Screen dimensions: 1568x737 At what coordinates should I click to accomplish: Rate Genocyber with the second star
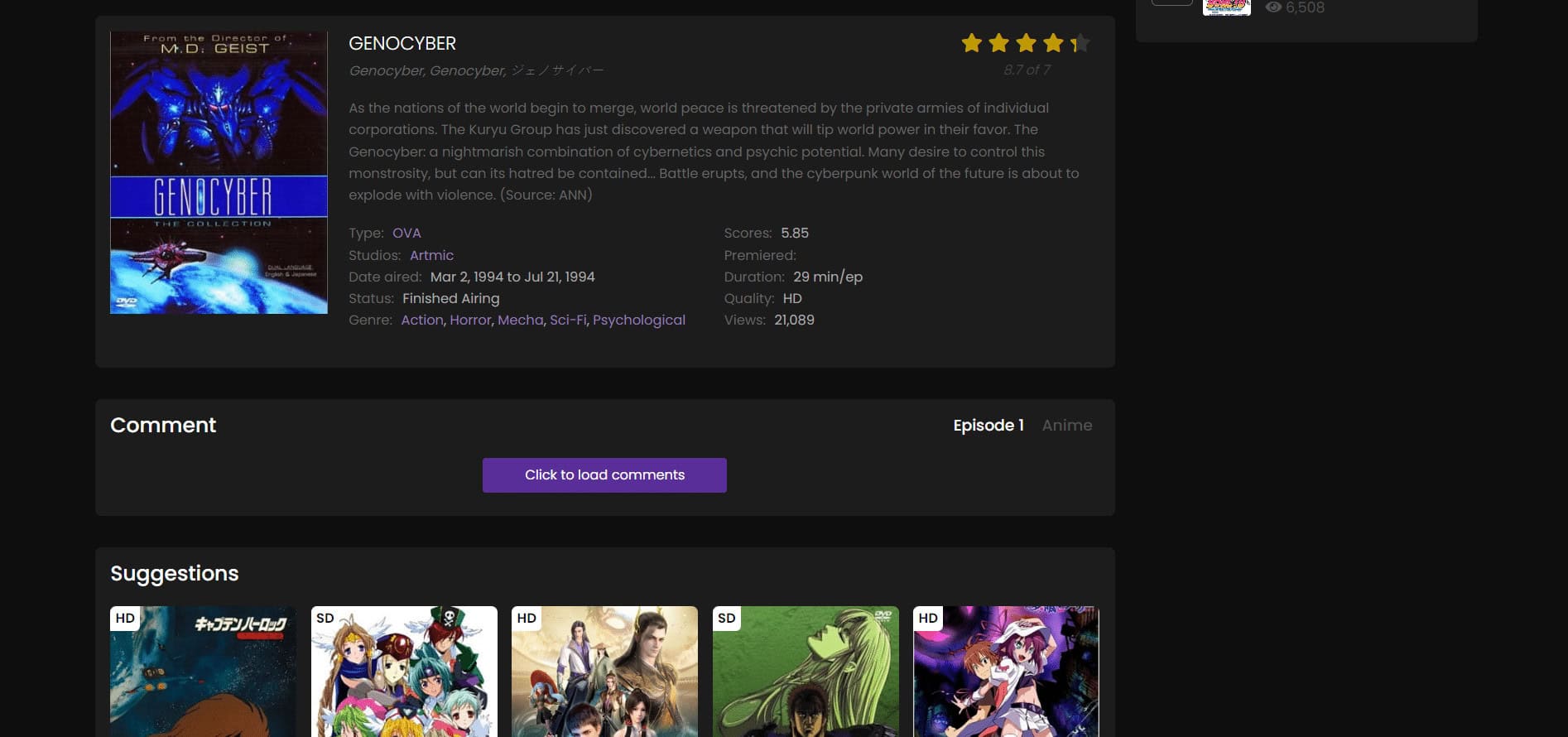pyautogui.click(x=999, y=43)
